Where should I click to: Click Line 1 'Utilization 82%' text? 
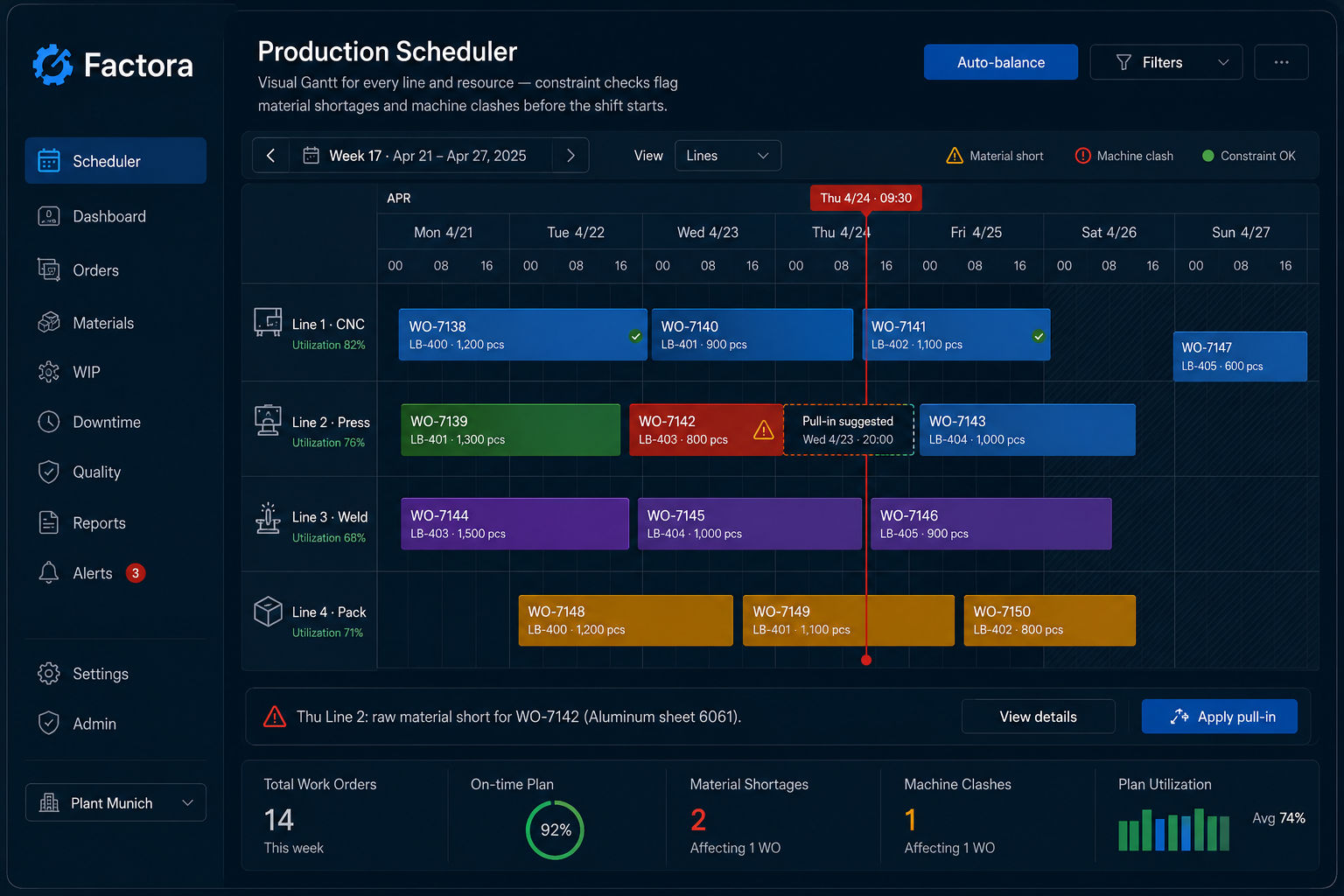[x=329, y=345]
